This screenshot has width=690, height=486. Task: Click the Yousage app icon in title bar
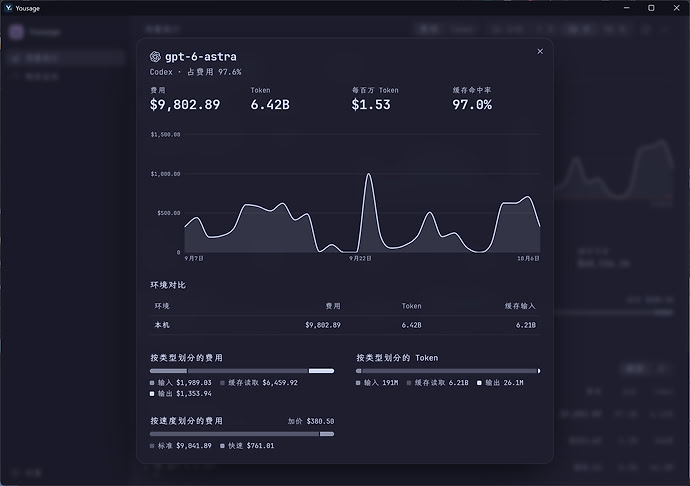(8, 8)
